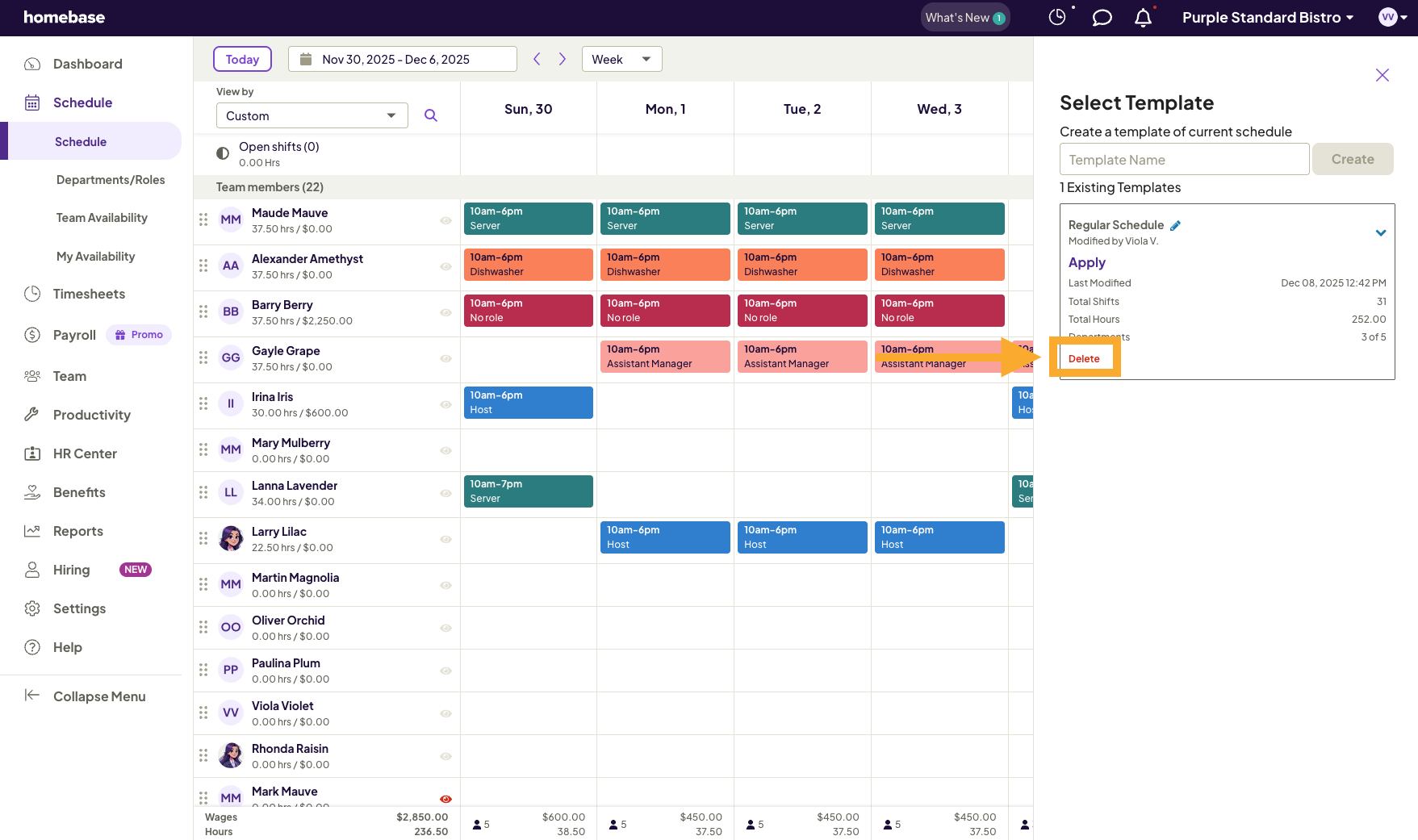The height and width of the screenshot is (840, 1418).
Task: Open the user avatar account menu
Action: click(1393, 17)
